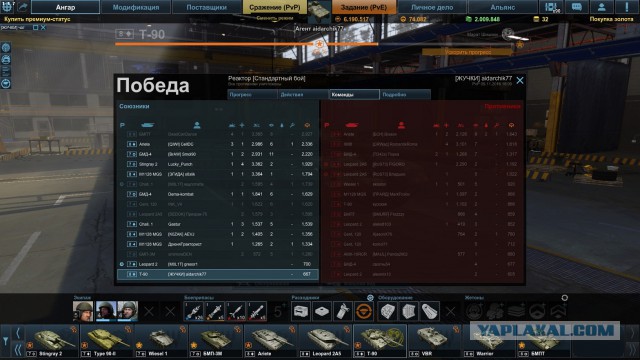Click the Ускорить прогресс button
Image resolution: width=640 pixels, height=360 pixels.
pyautogui.click(x=467, y=52)
